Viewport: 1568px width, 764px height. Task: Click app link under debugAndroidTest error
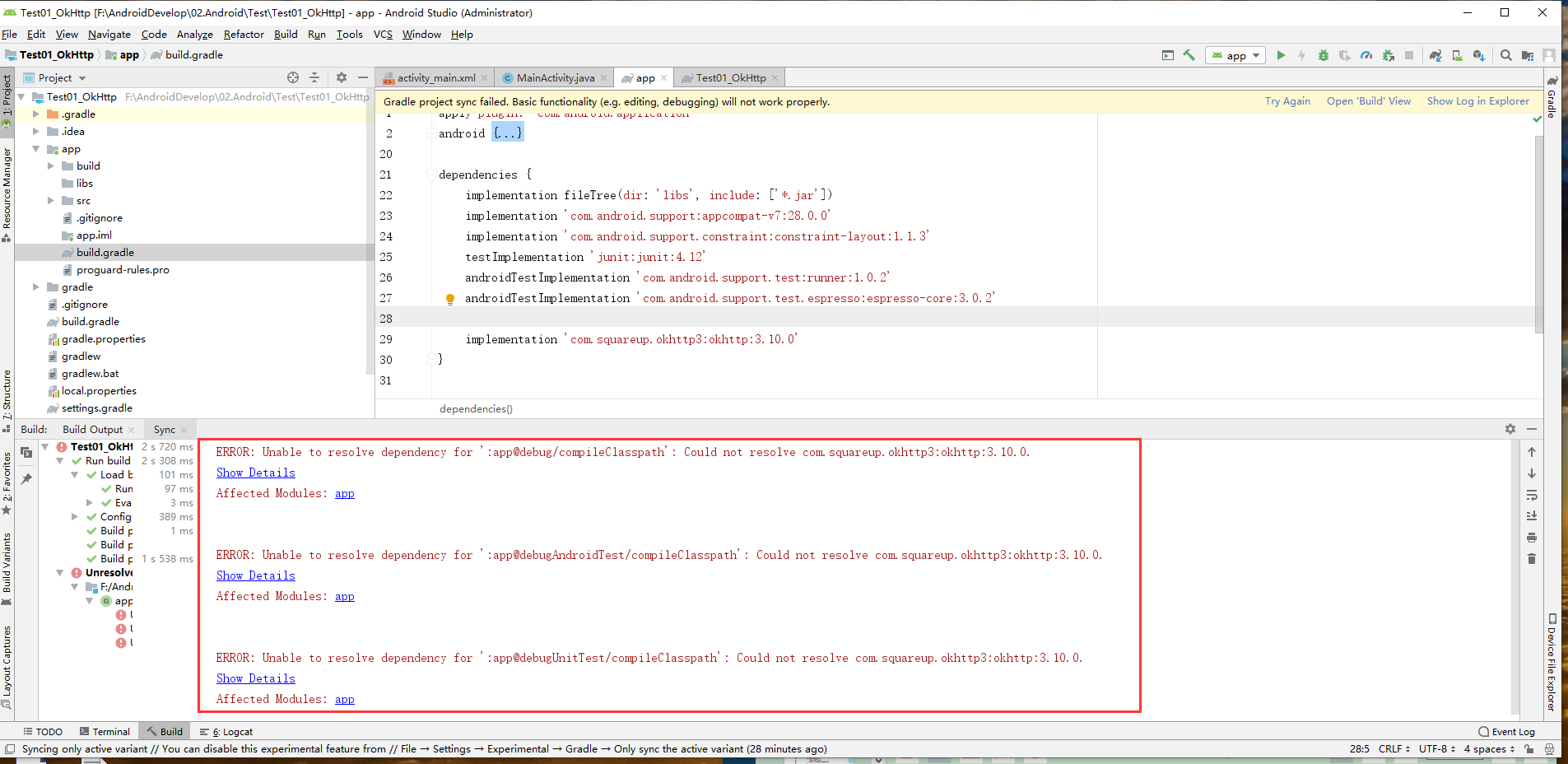(x=345, y=596)
